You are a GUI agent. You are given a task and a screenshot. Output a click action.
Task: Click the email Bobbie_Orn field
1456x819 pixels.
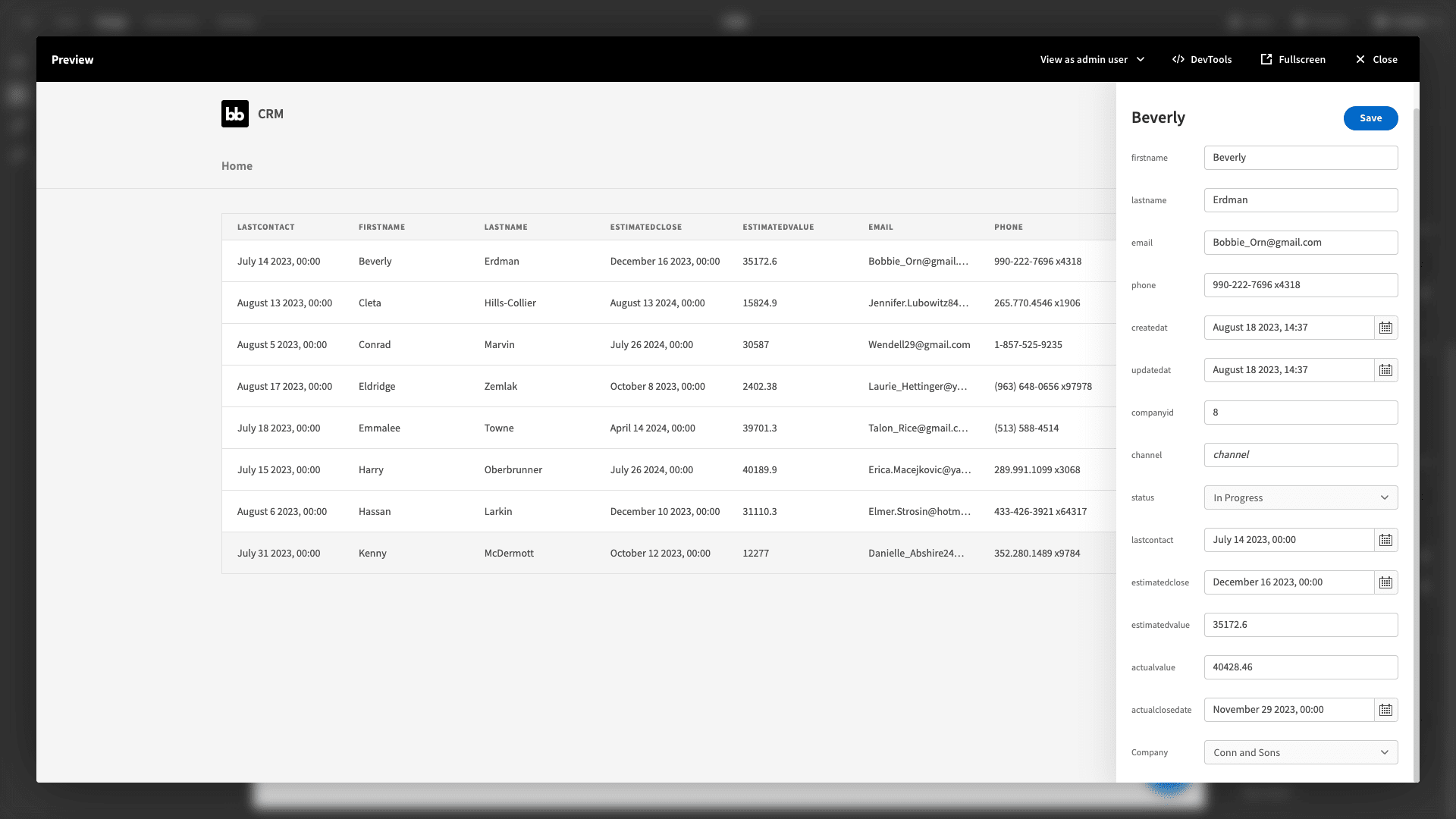pyautogui.click(x=1301, y=243)
